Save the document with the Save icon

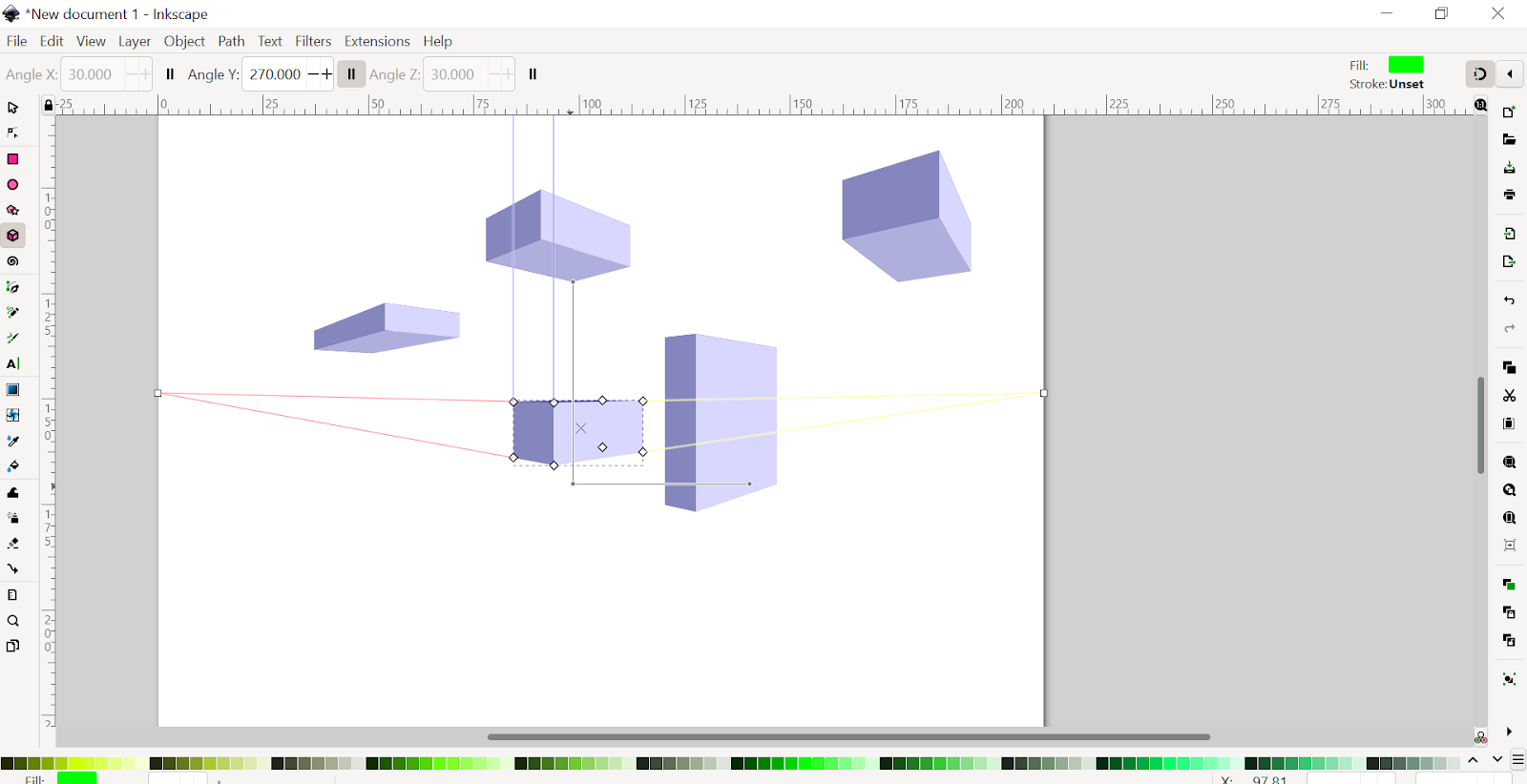click(1509, 168)
